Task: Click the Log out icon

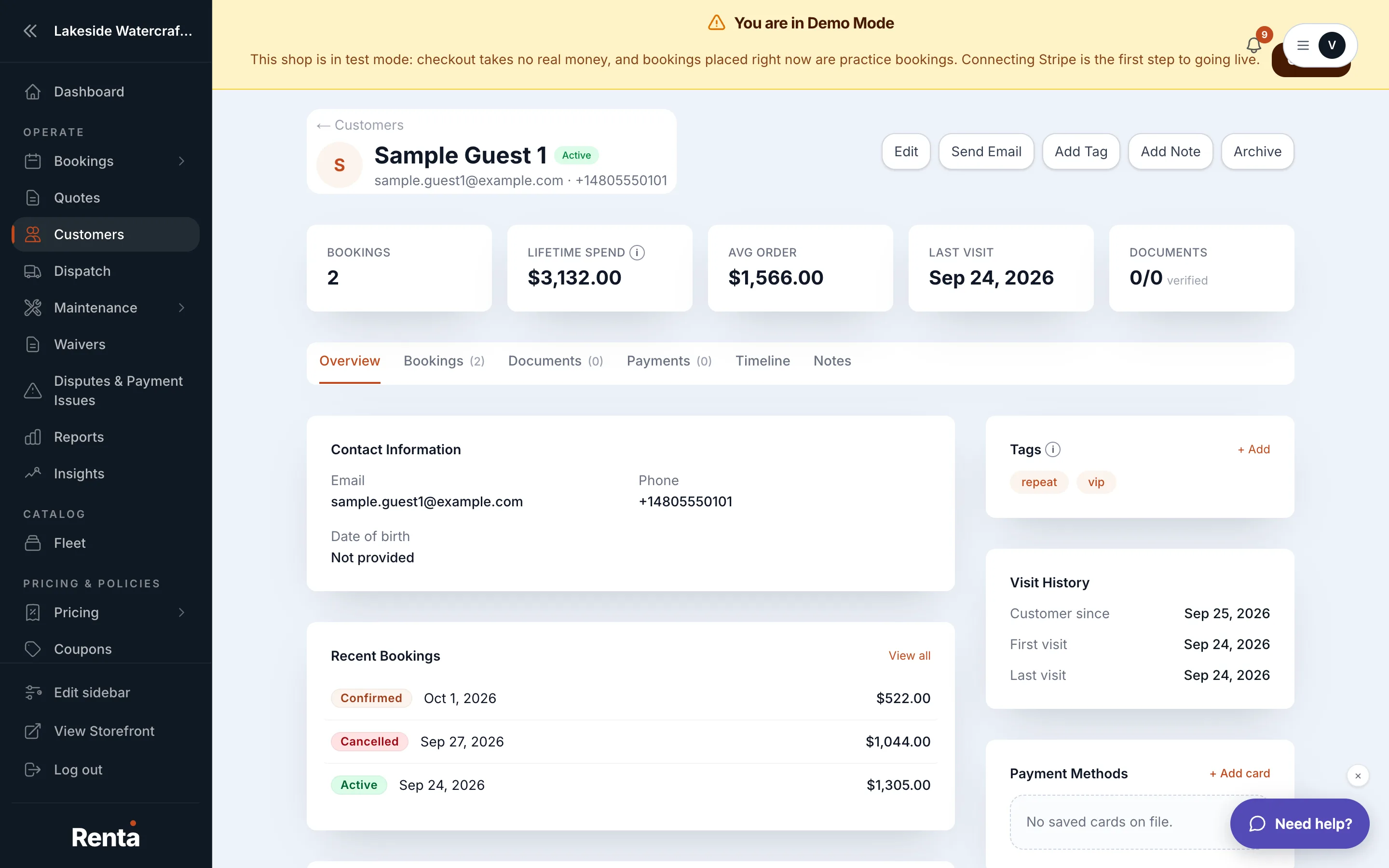Action: click(33, 770)
